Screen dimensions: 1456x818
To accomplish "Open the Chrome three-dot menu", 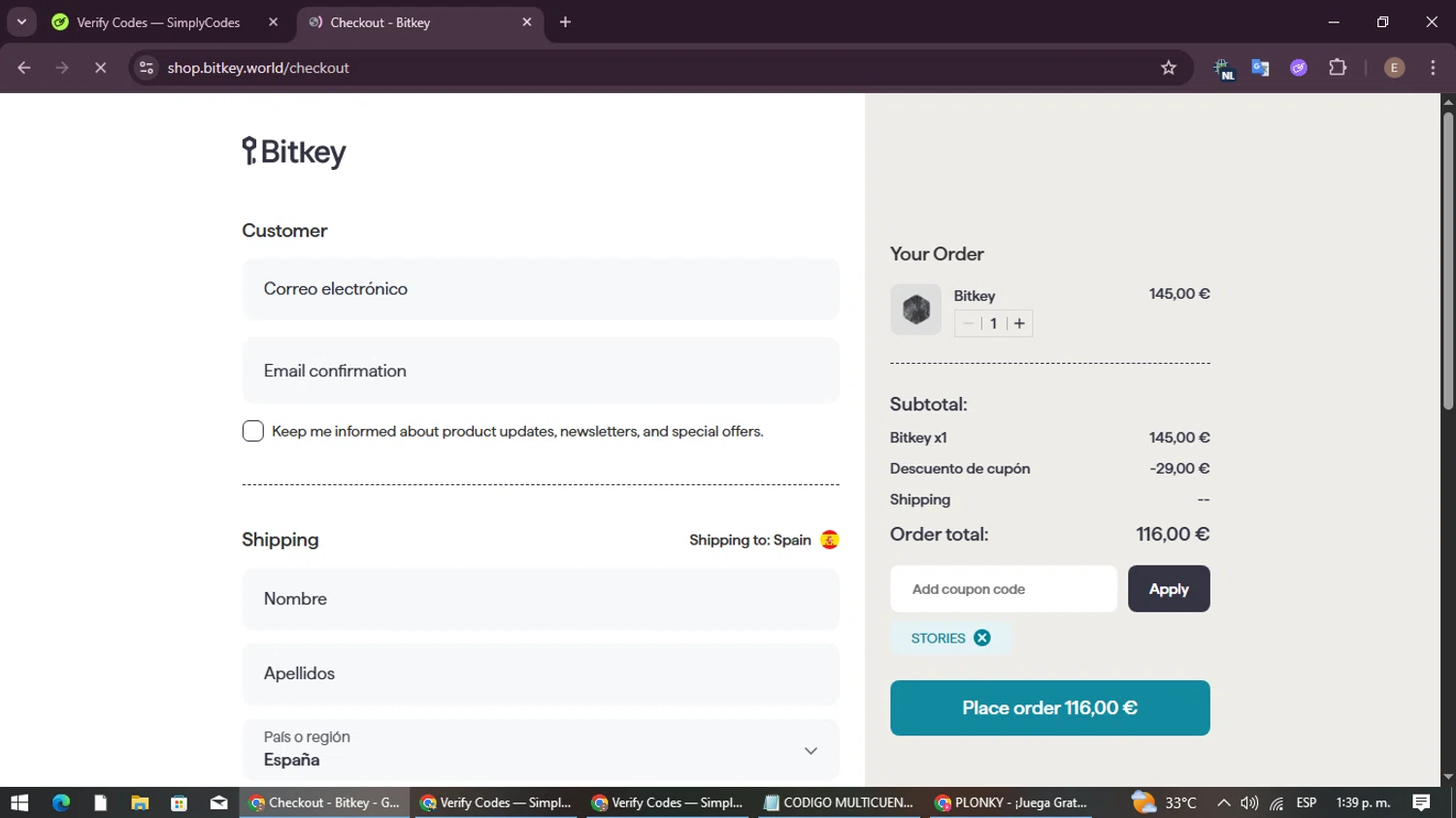I will (x=1433, y=68).
